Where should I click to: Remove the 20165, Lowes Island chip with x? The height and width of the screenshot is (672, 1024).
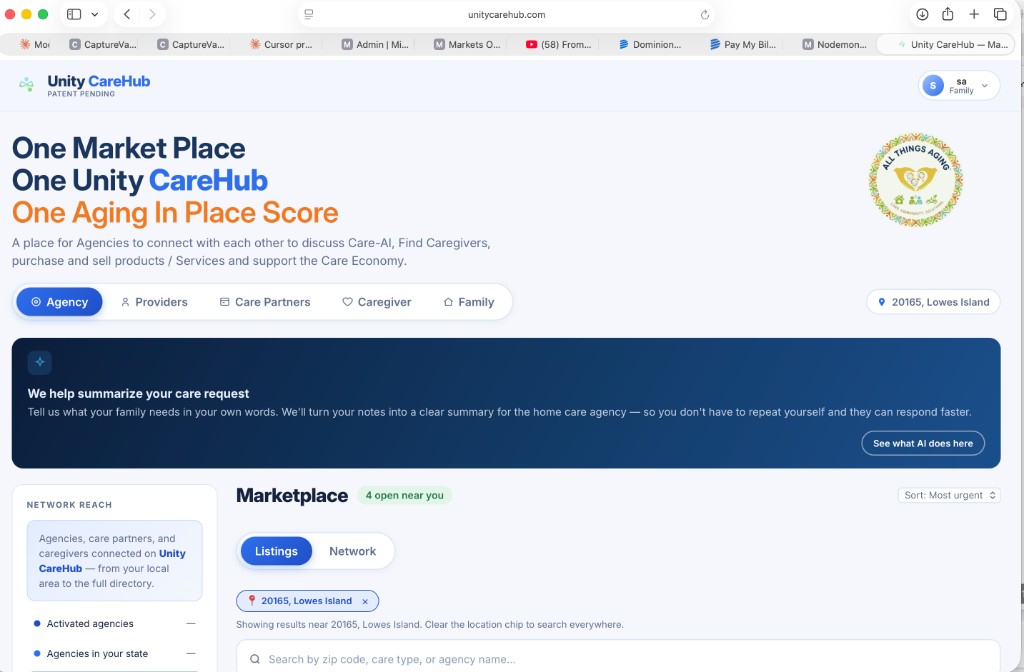[365, 601]
